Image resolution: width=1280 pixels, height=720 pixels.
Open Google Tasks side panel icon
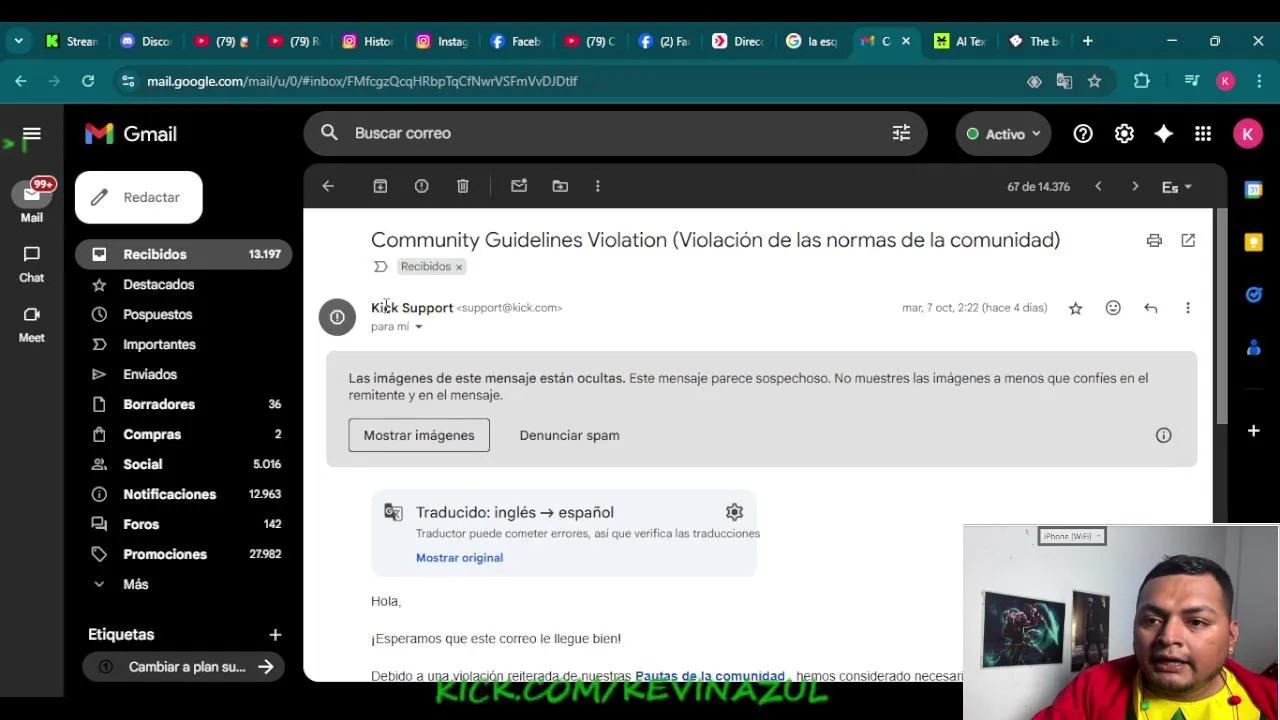(x=1253, y=294)
